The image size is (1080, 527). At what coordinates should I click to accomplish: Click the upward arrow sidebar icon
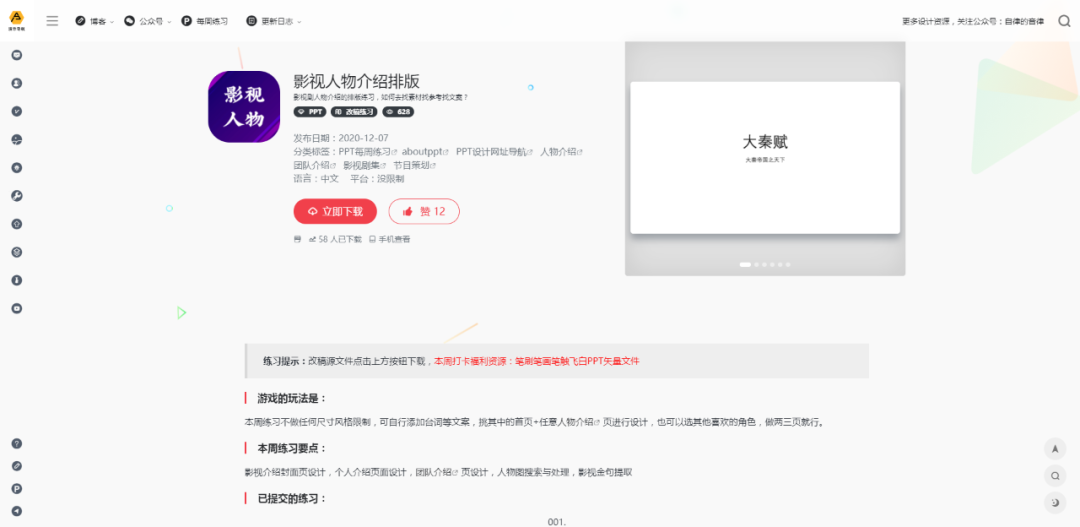[x=17, y=224]
